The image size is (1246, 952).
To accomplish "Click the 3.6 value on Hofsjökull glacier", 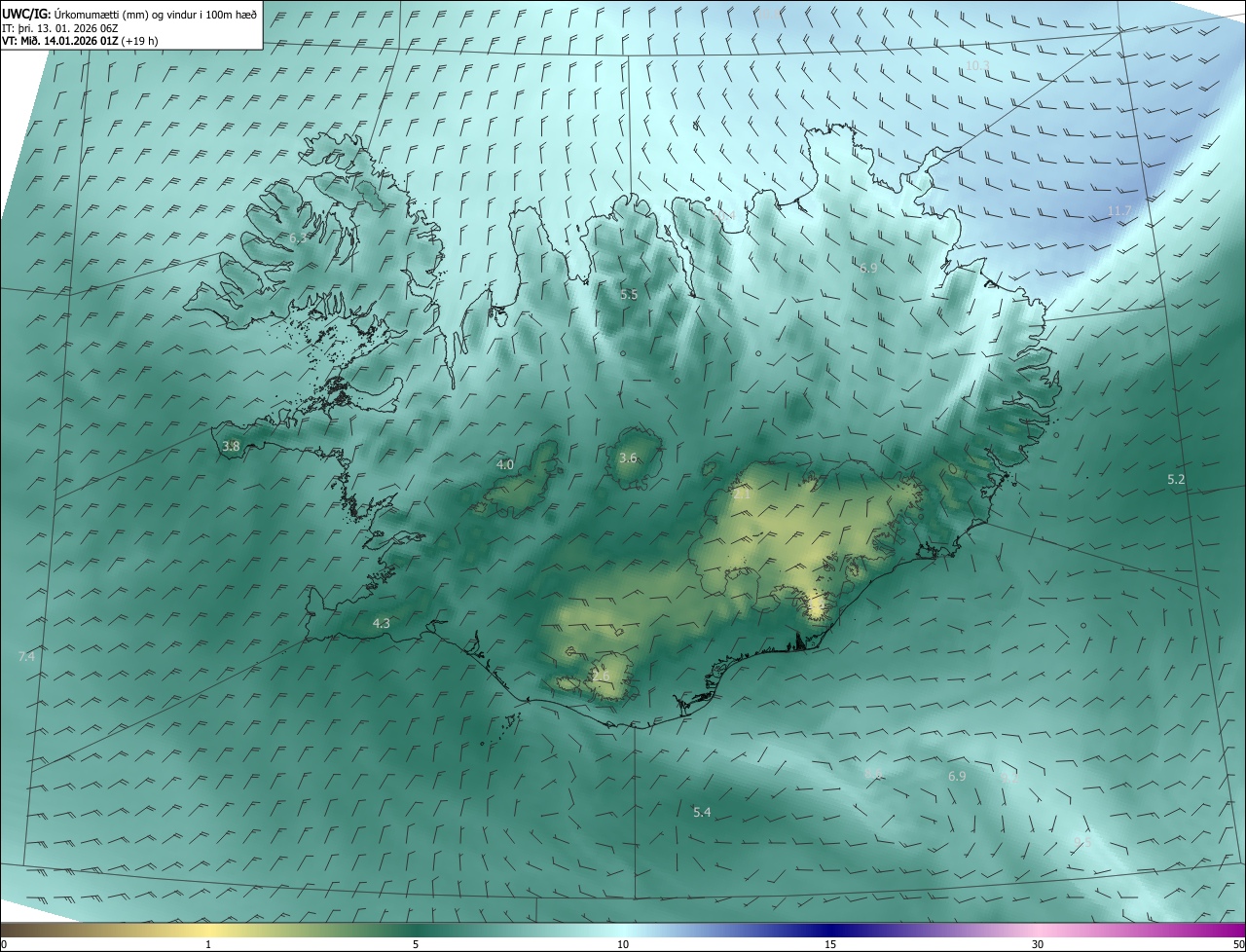I will (x=628, y=458).
